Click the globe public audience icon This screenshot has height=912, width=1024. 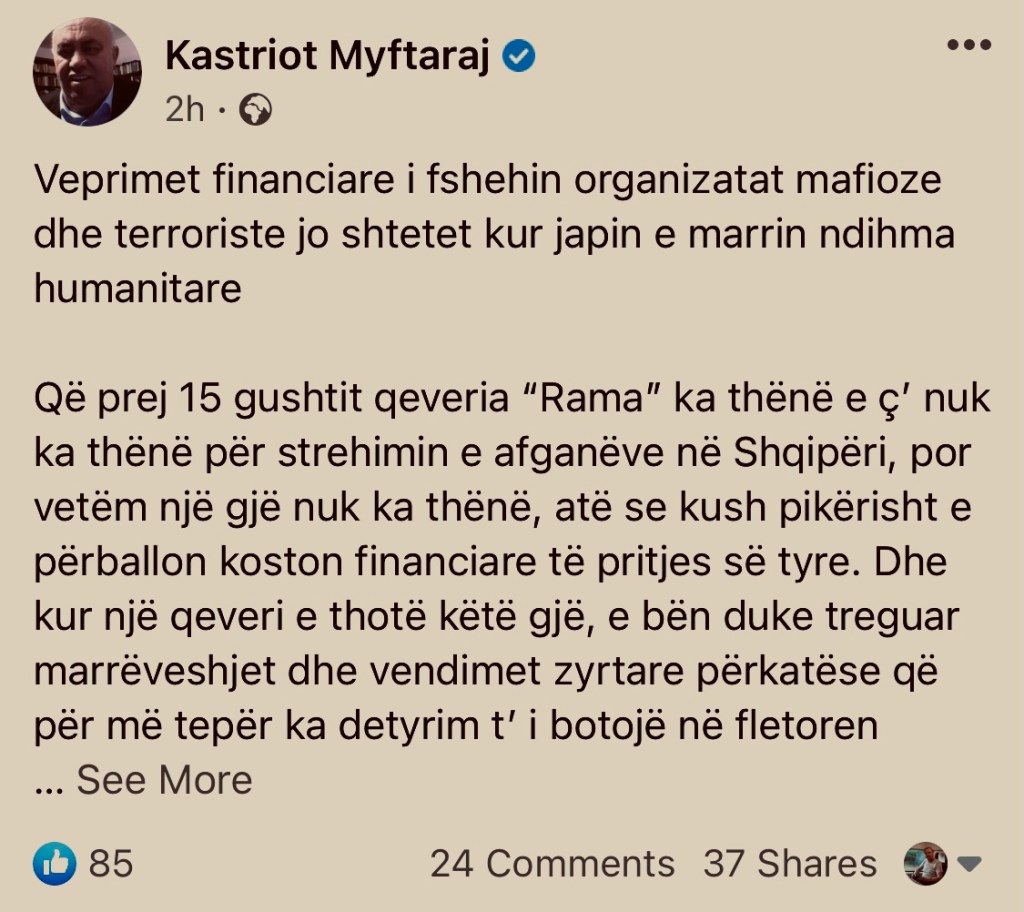point(256,109)
